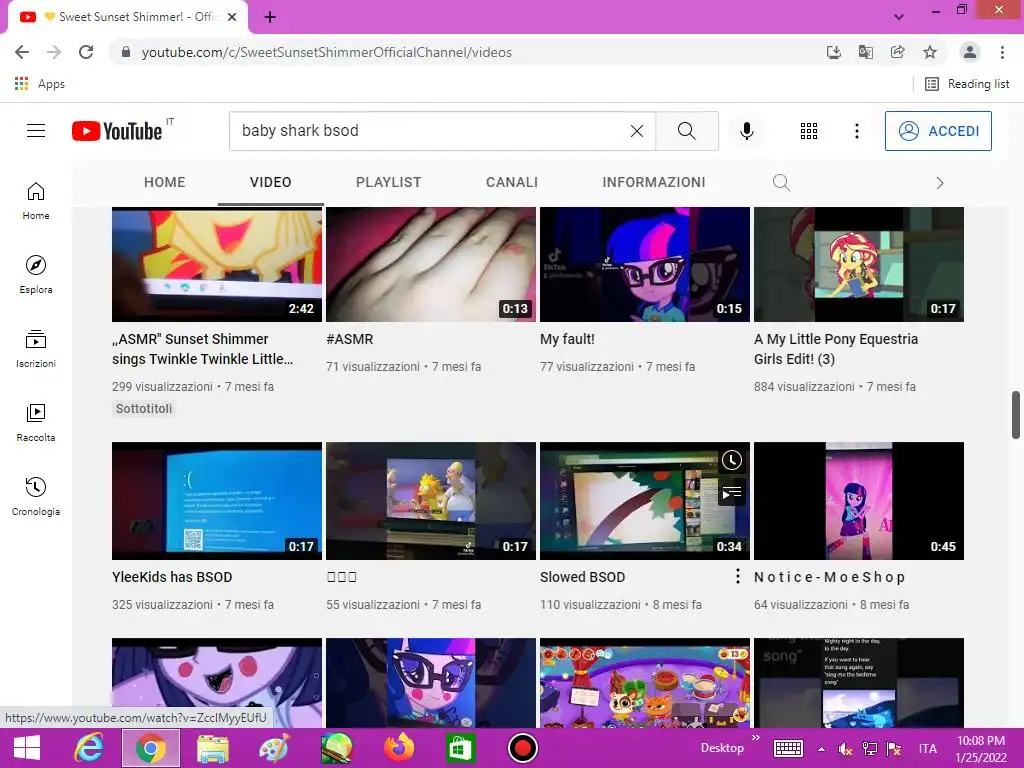
Task: Open Iscrizioni in the sidebar
Action: (36, 348)
